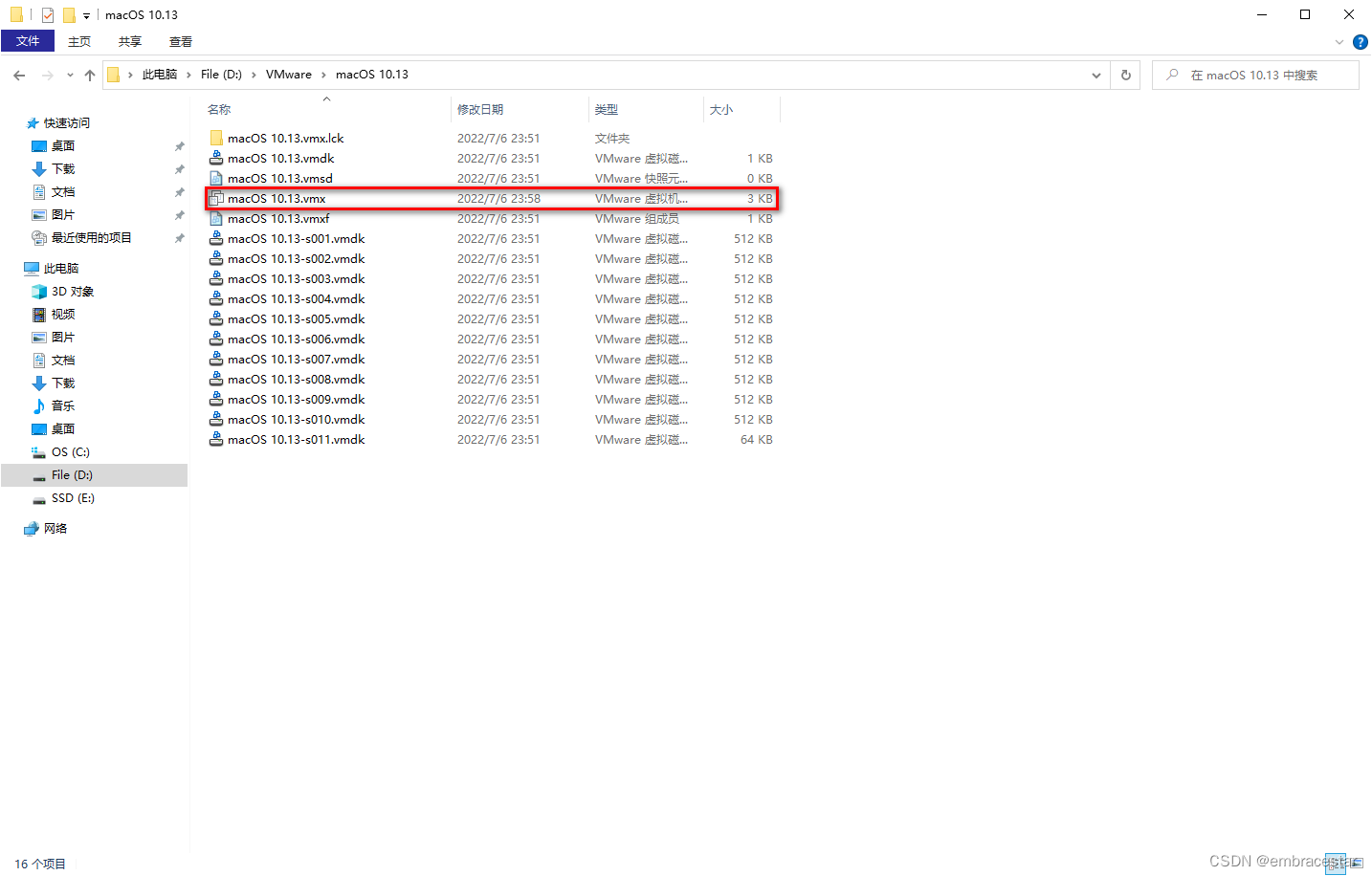Image resolution: width=1372 pixels, height=876 pixels.
Task: Open File (D:) drive in navigation pane
Action: [x=94, y=475]
